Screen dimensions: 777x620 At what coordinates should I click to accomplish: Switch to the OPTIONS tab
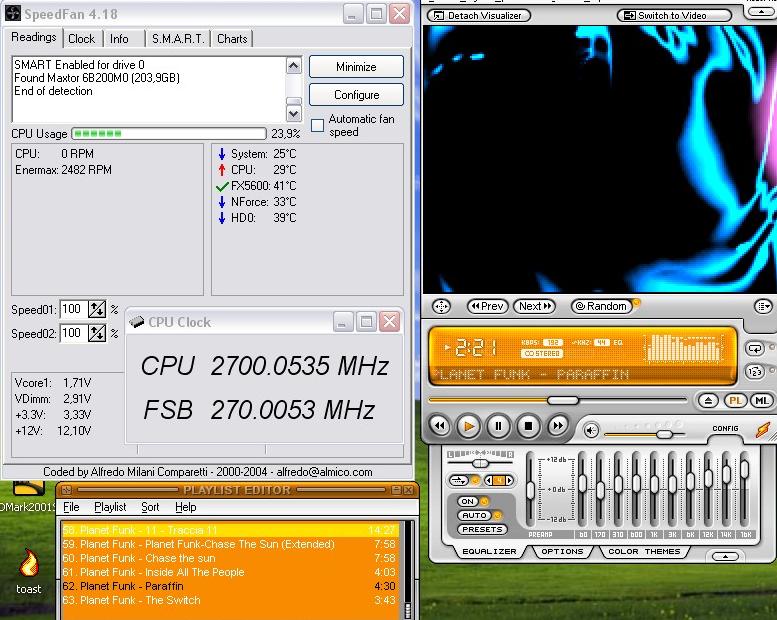562,552
